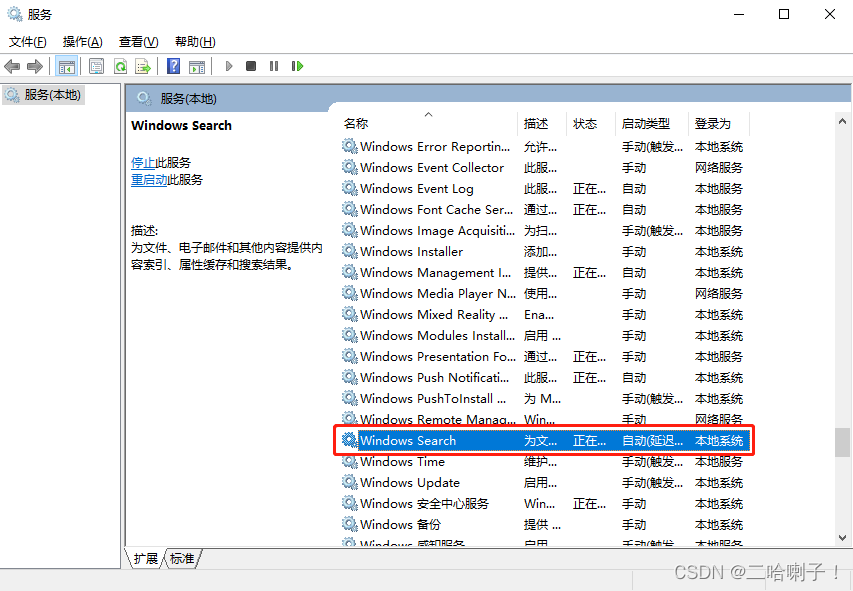853x591 pixels.
Task: Click the Start Service play icon
Action: click(229, 66)
